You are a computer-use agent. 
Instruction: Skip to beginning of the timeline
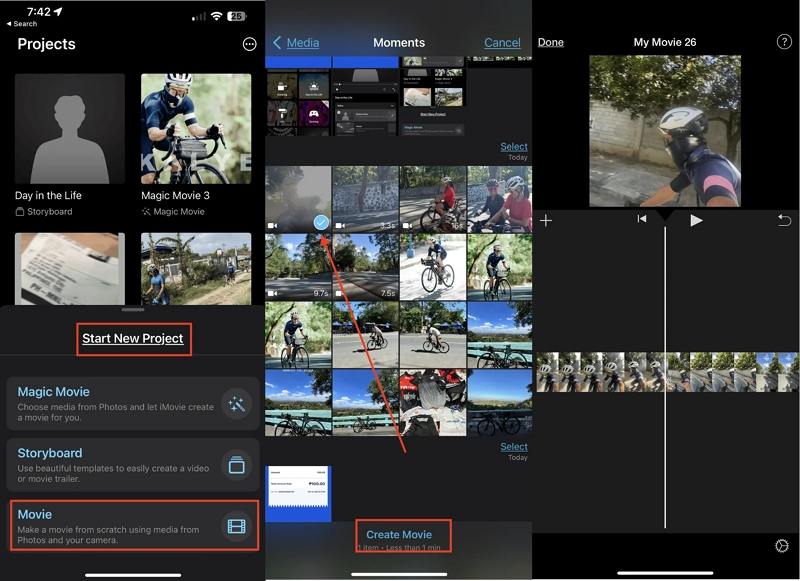tap(642, 219)
